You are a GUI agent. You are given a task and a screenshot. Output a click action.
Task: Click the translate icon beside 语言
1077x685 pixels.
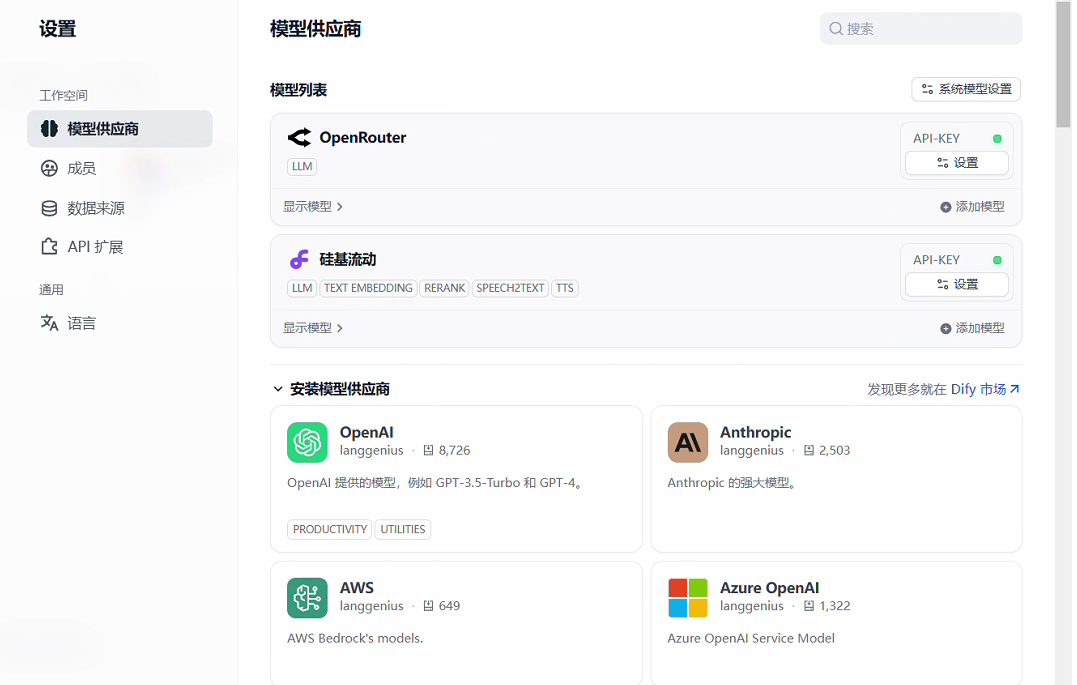point(49,323)
